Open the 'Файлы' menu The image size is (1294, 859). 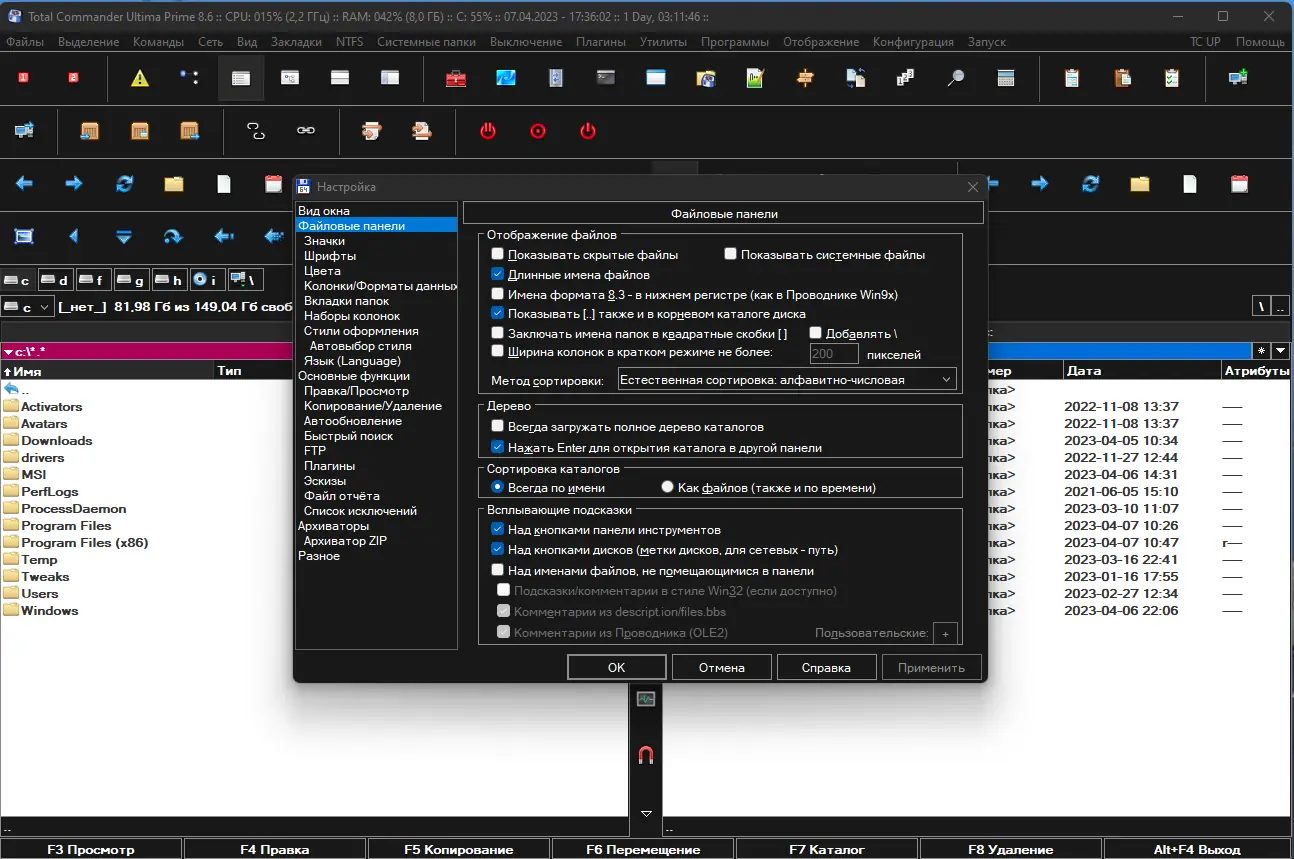tap(25, 42)
